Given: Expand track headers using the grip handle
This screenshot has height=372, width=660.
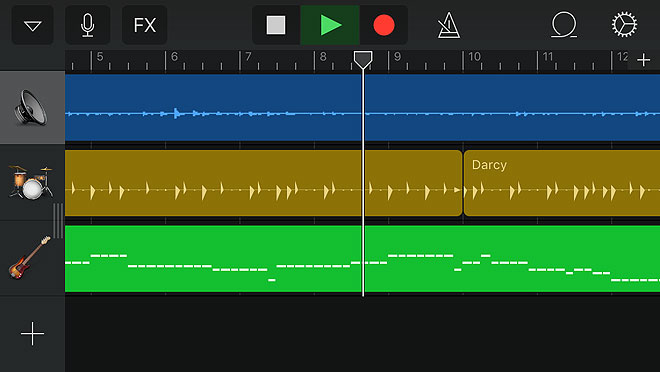Looking at the screenshot, I should [x=58, y=221].
